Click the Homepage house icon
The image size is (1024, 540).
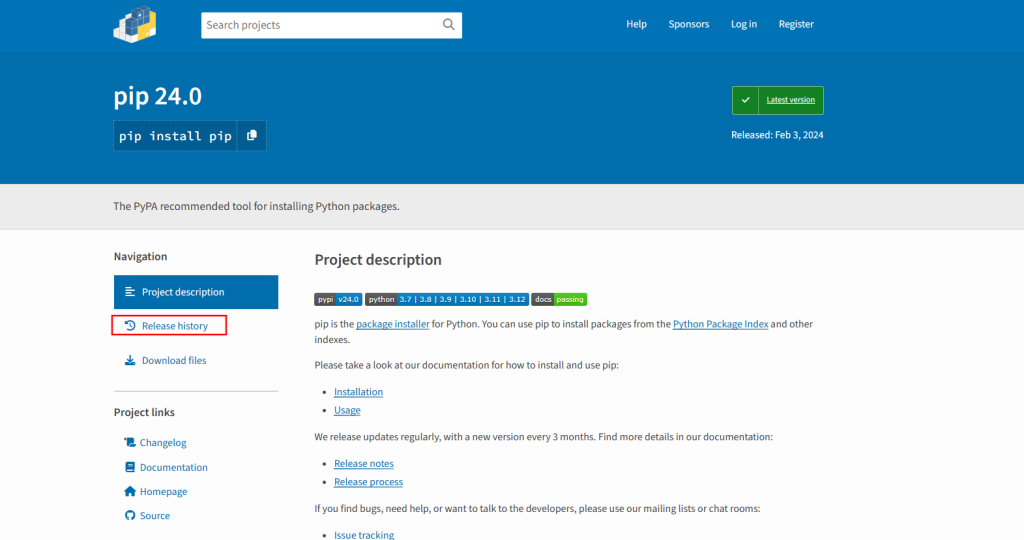click(130, 491)
